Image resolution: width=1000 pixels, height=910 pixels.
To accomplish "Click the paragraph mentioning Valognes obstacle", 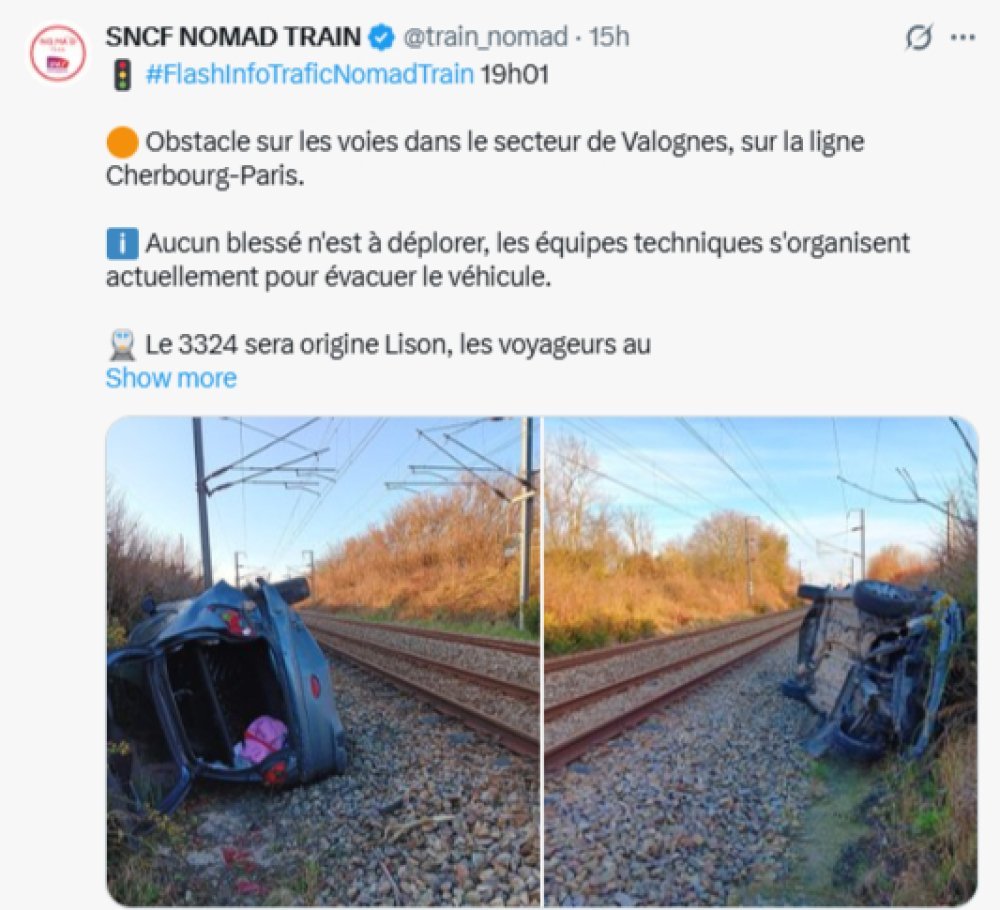I will click(485, 158).
